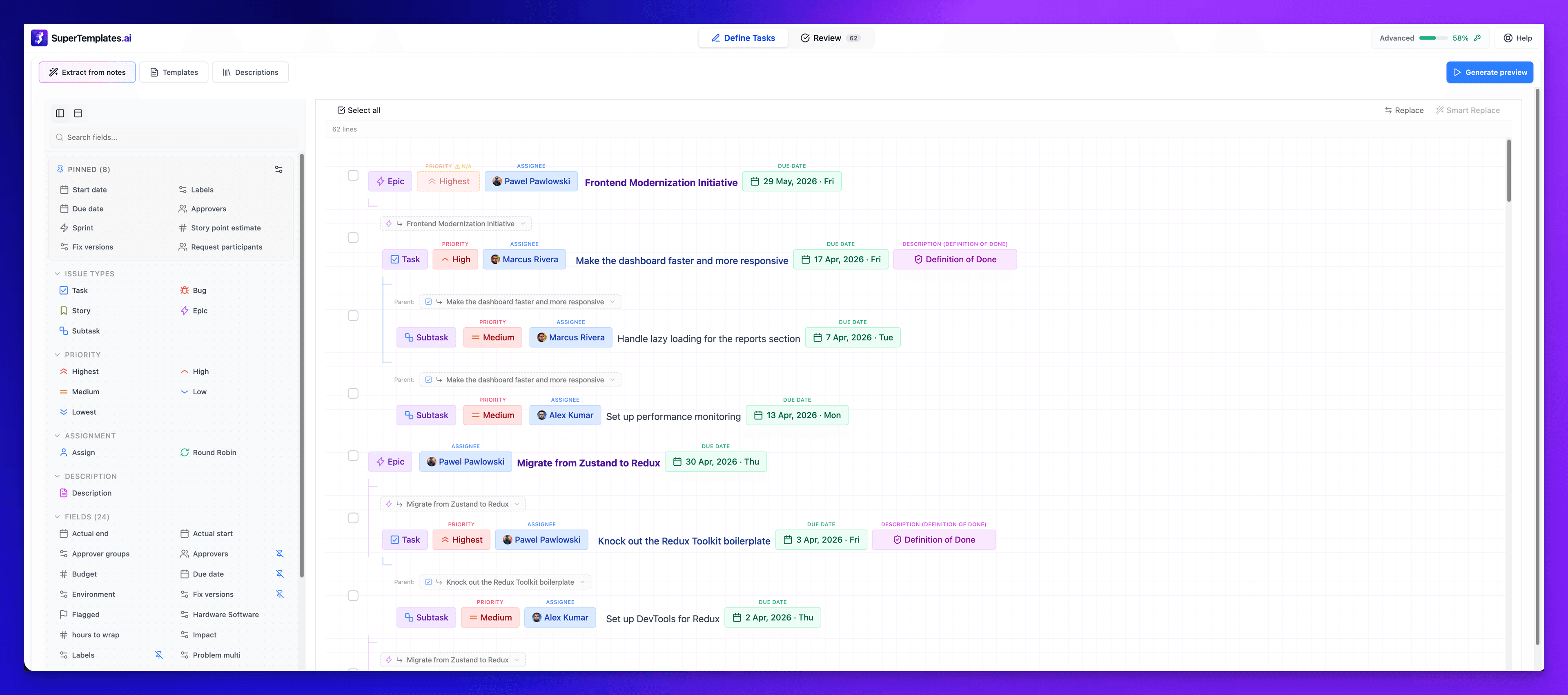Open the pinned fields settings sliders icon
Viewport: 1568px width, 695px height.
click(278, 169)
